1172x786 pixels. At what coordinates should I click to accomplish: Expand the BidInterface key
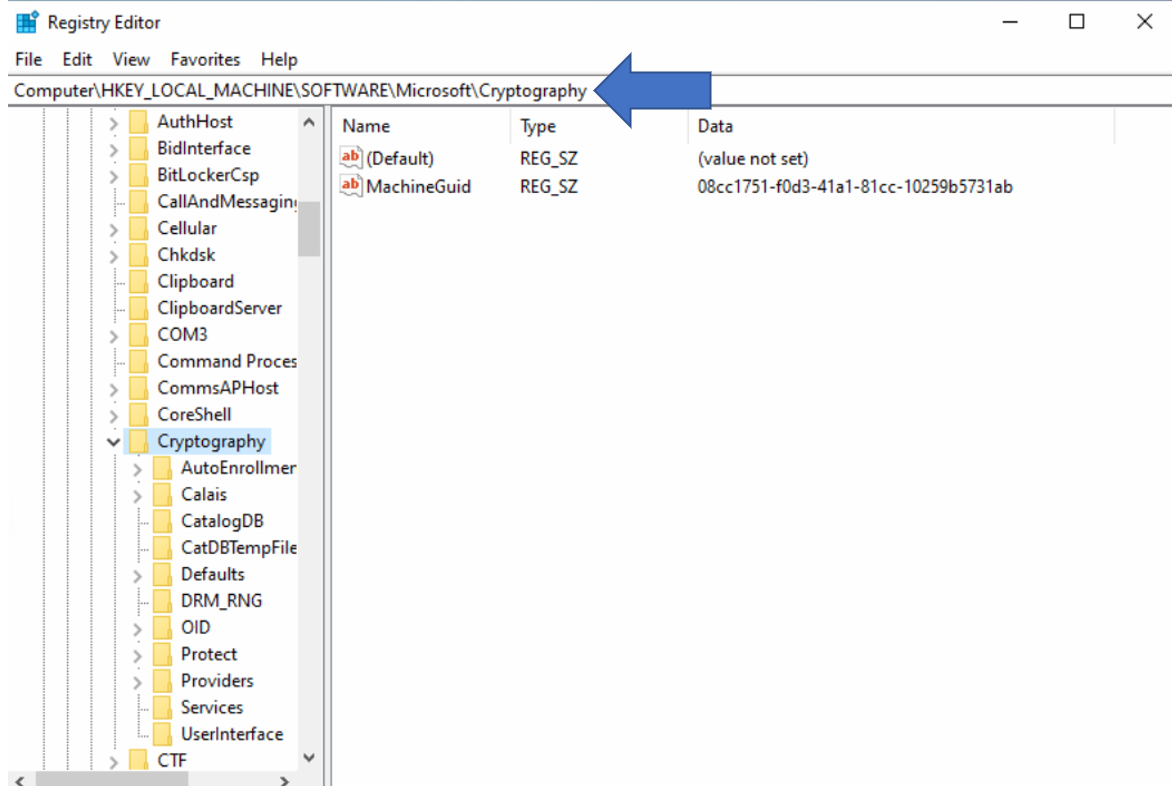(114, 149)
